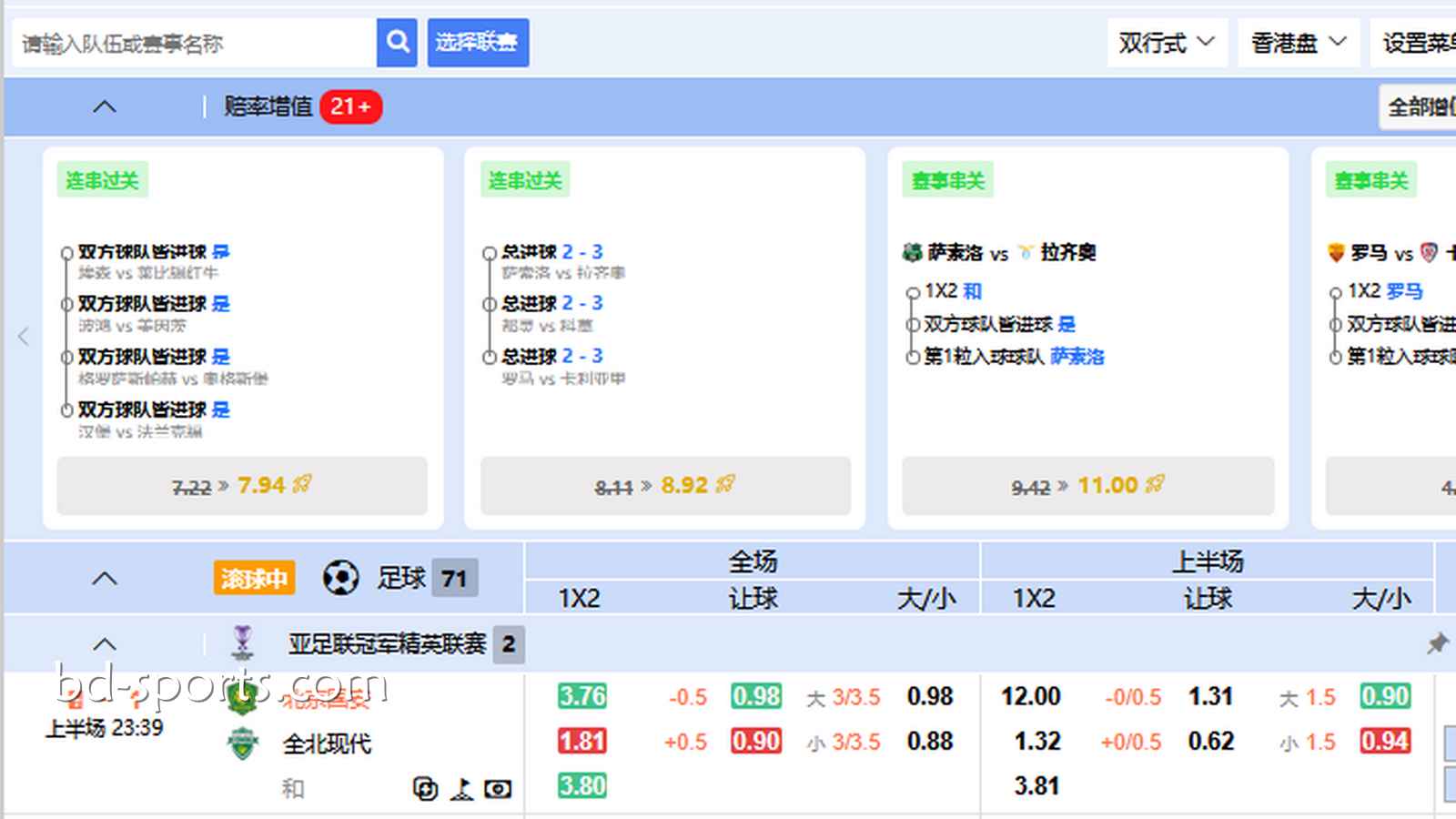This screenshot has width=1456, height=819.
Task: Select 第1粒入球球队 萨索洛 option
Action: (1014, 357)
